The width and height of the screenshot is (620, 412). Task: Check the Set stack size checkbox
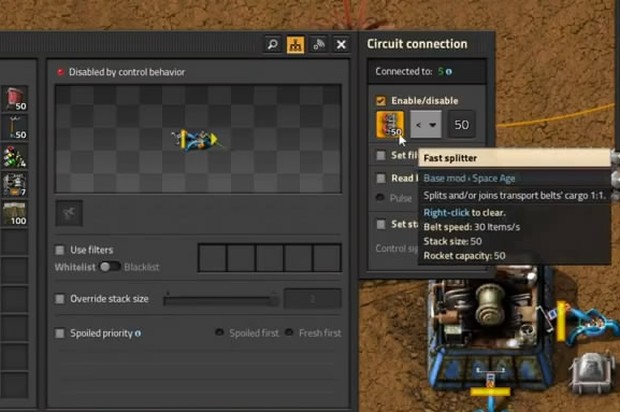[x=381, y=224]
